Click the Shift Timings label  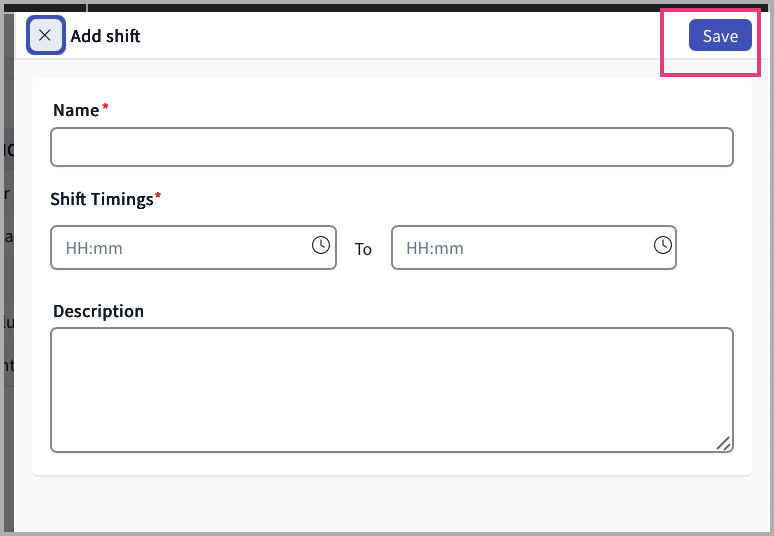pos(101,199)
